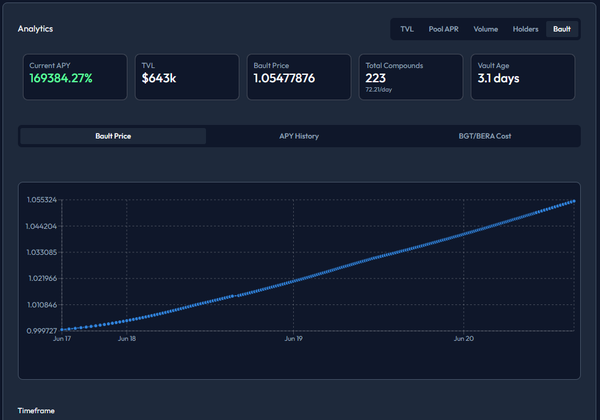Click the Jun 18 x-axis label
The width and height of the screenshot is (600, 420).
click(x=126, y=340)
